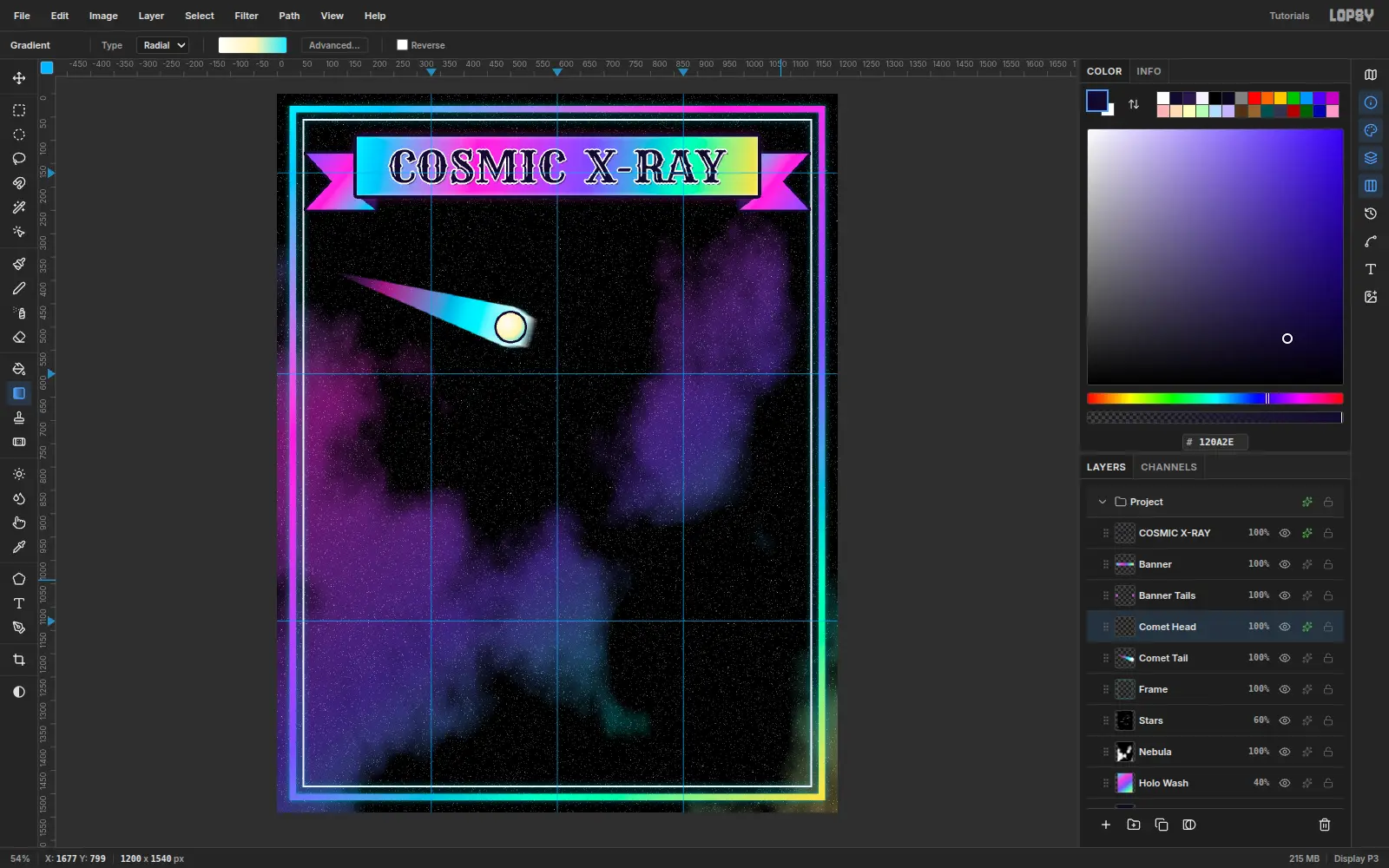Select the Move tool
The width and height of the screenshot is (1389, 868).
click(19, 78)
